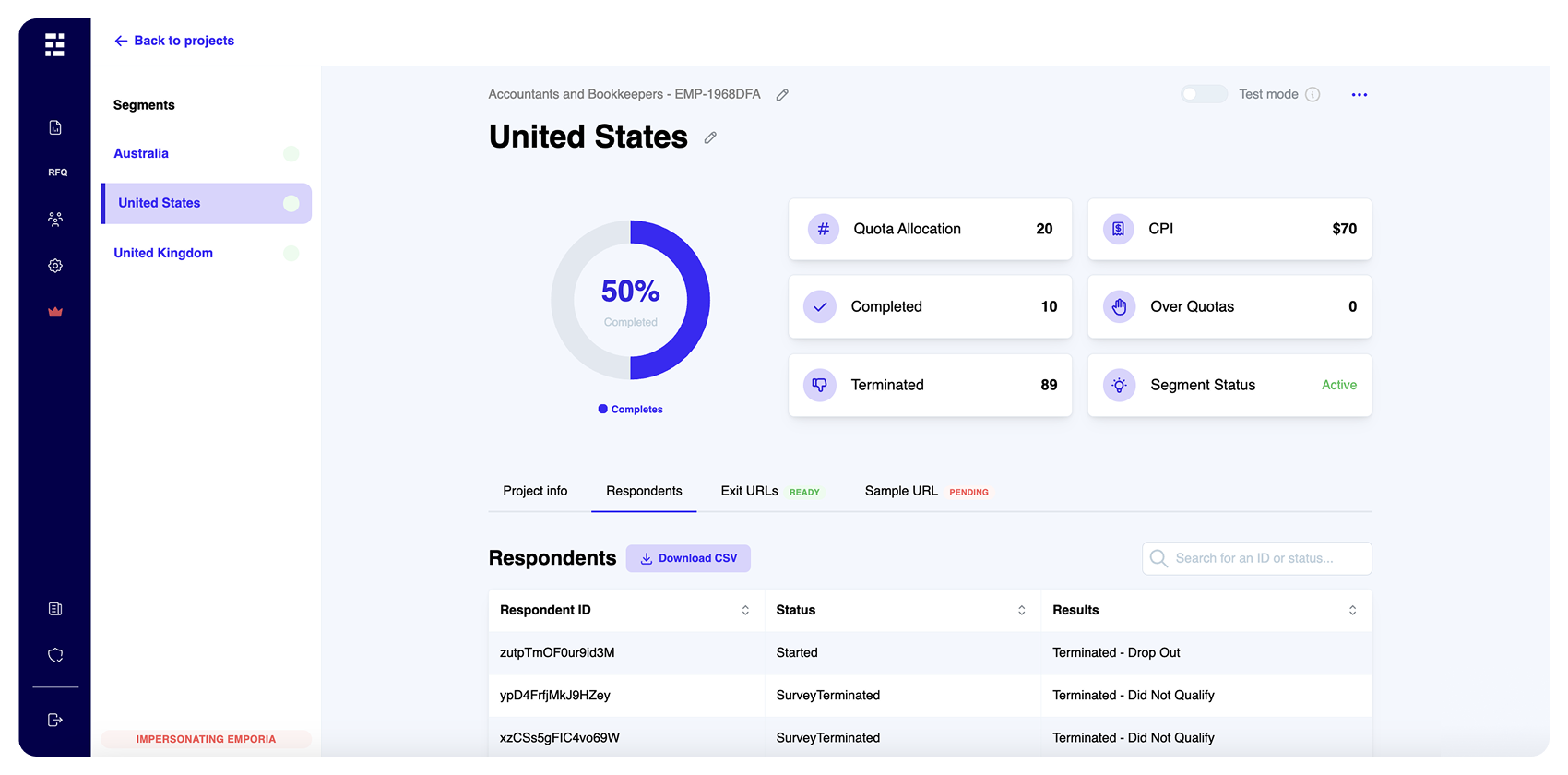Select Australia segment

[141, 153]
